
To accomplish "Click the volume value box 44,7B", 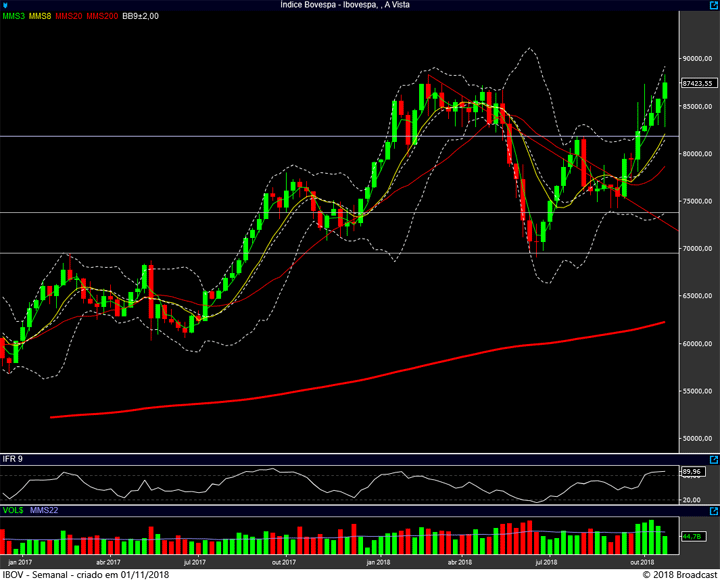I will click(690, 536).
